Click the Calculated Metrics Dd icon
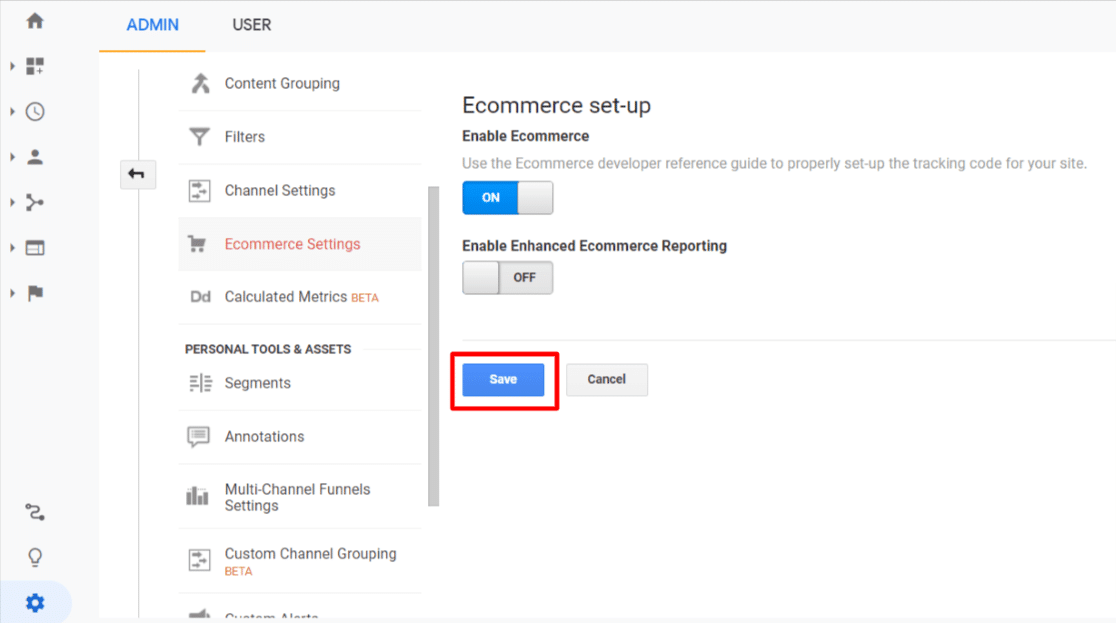The width and height of the screenshot is (1116, 623). (x=200, y=297)
